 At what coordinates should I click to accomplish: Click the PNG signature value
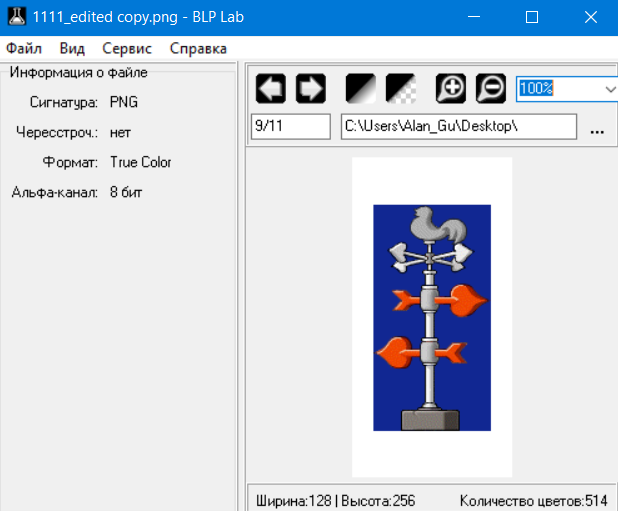click(x=124, y=102)
